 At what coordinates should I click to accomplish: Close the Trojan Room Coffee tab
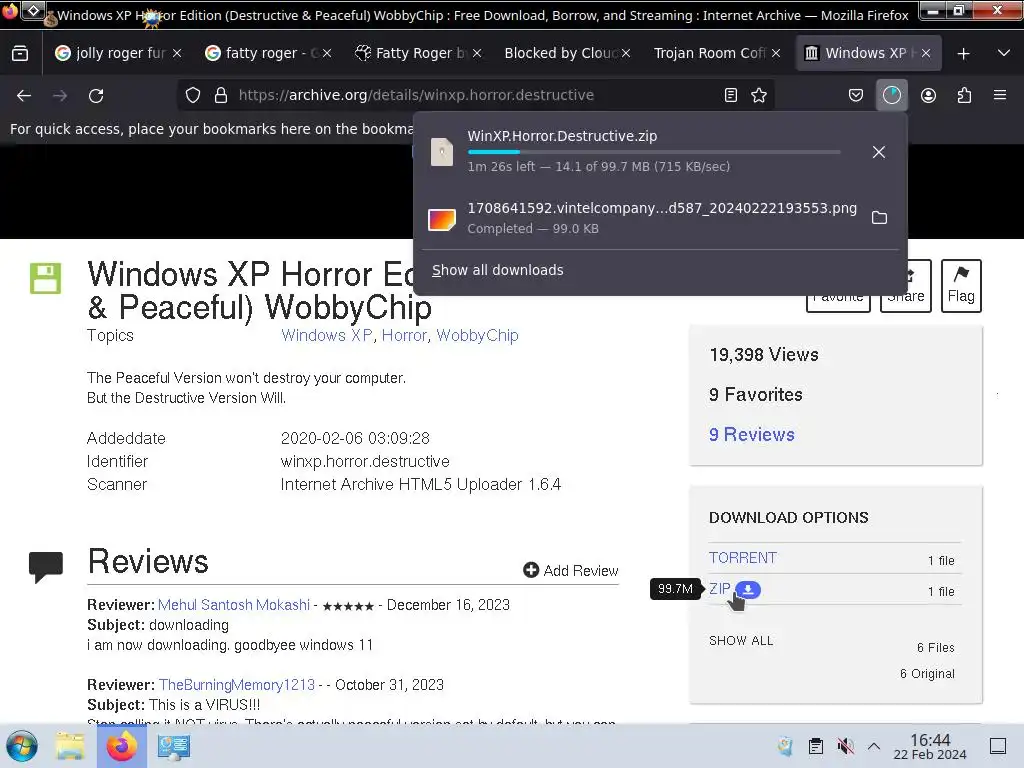coord(776,54)
